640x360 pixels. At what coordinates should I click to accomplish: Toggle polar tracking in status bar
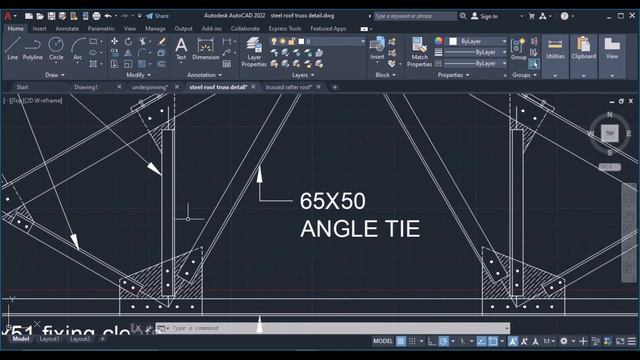point(444,341)
